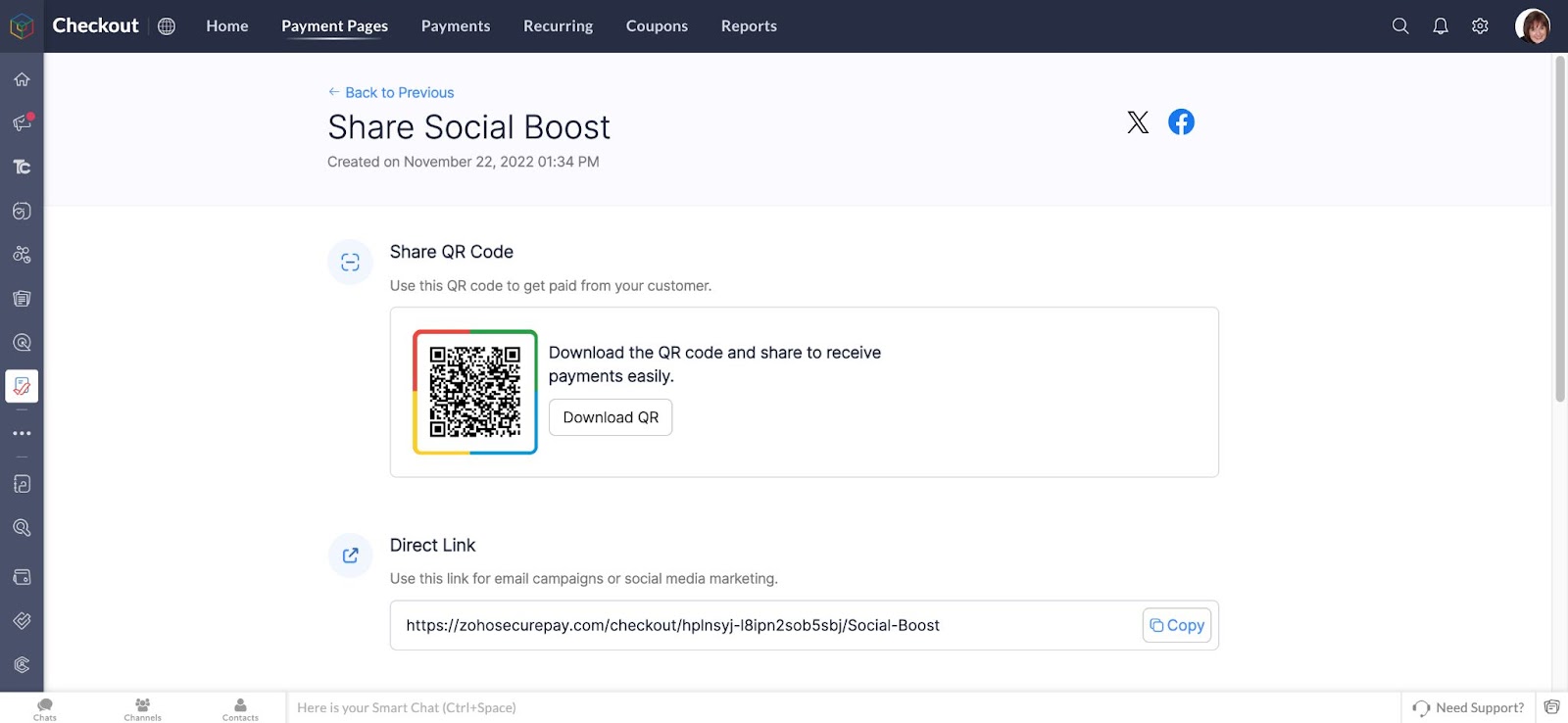
Task: Click the 'Share Social Boost' heading
Action: tap(468, 127)
